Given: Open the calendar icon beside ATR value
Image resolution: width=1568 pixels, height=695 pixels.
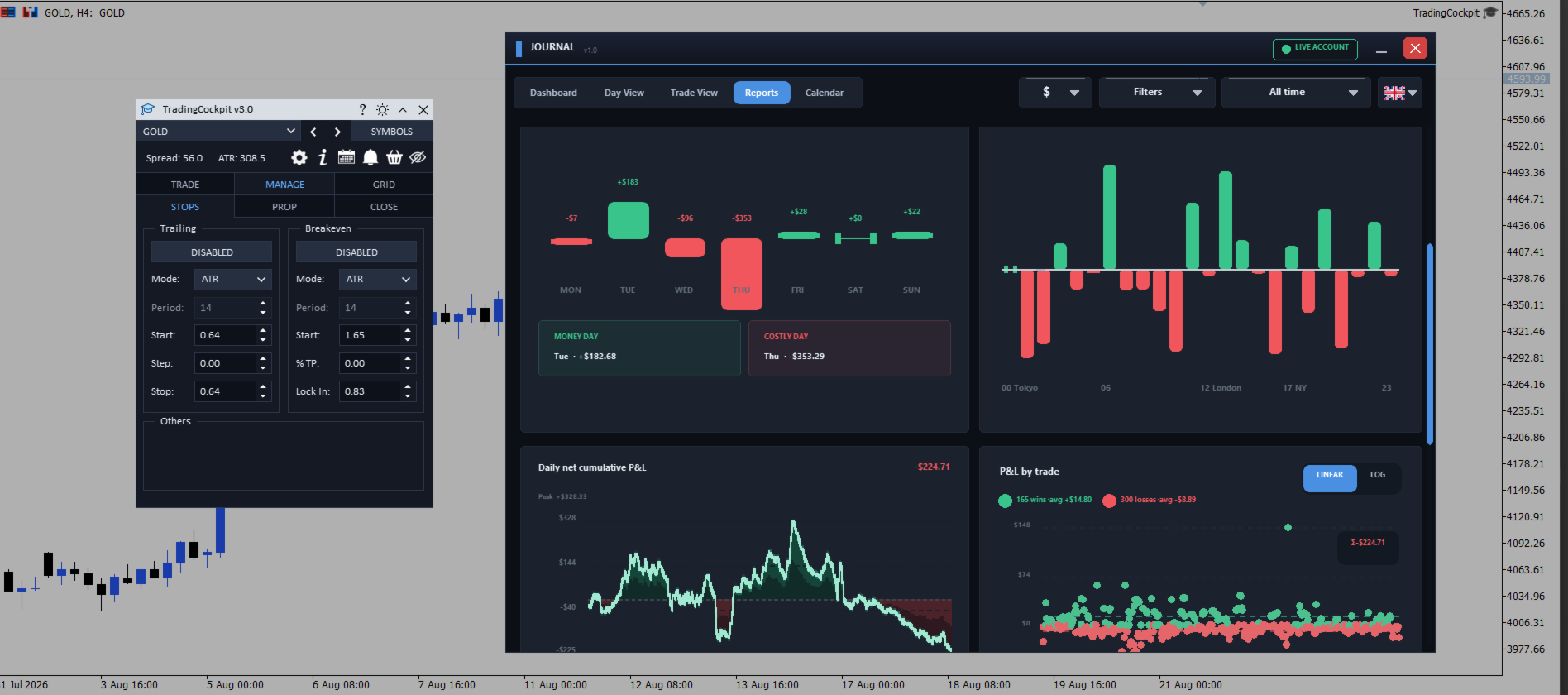Looking at the screenshot, I should (347, 157).
